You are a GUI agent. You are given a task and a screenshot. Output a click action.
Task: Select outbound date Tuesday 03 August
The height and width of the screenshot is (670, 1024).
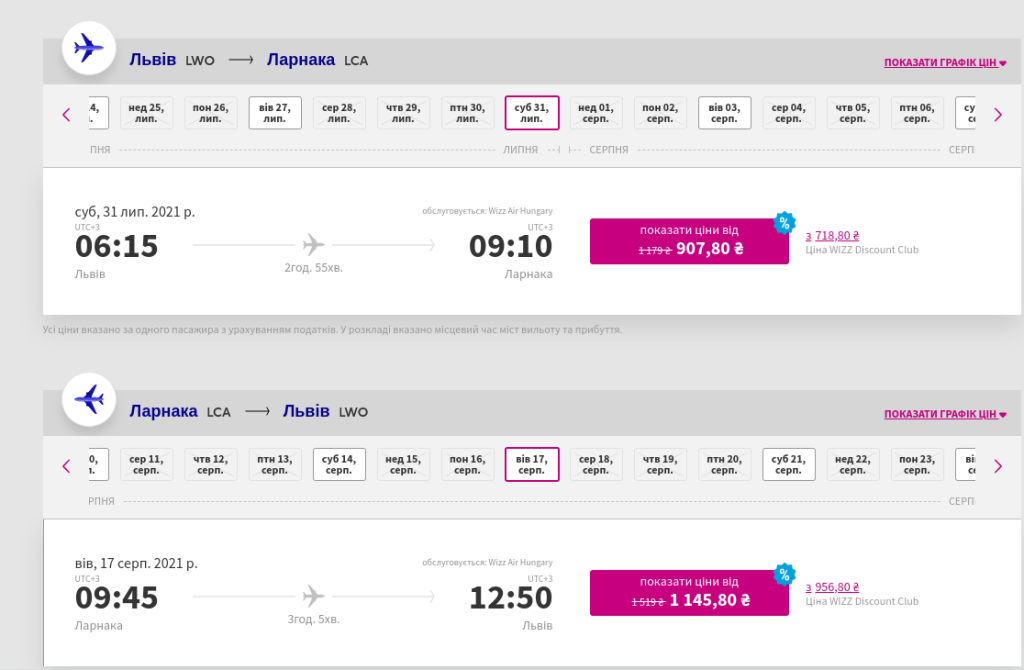725,113
